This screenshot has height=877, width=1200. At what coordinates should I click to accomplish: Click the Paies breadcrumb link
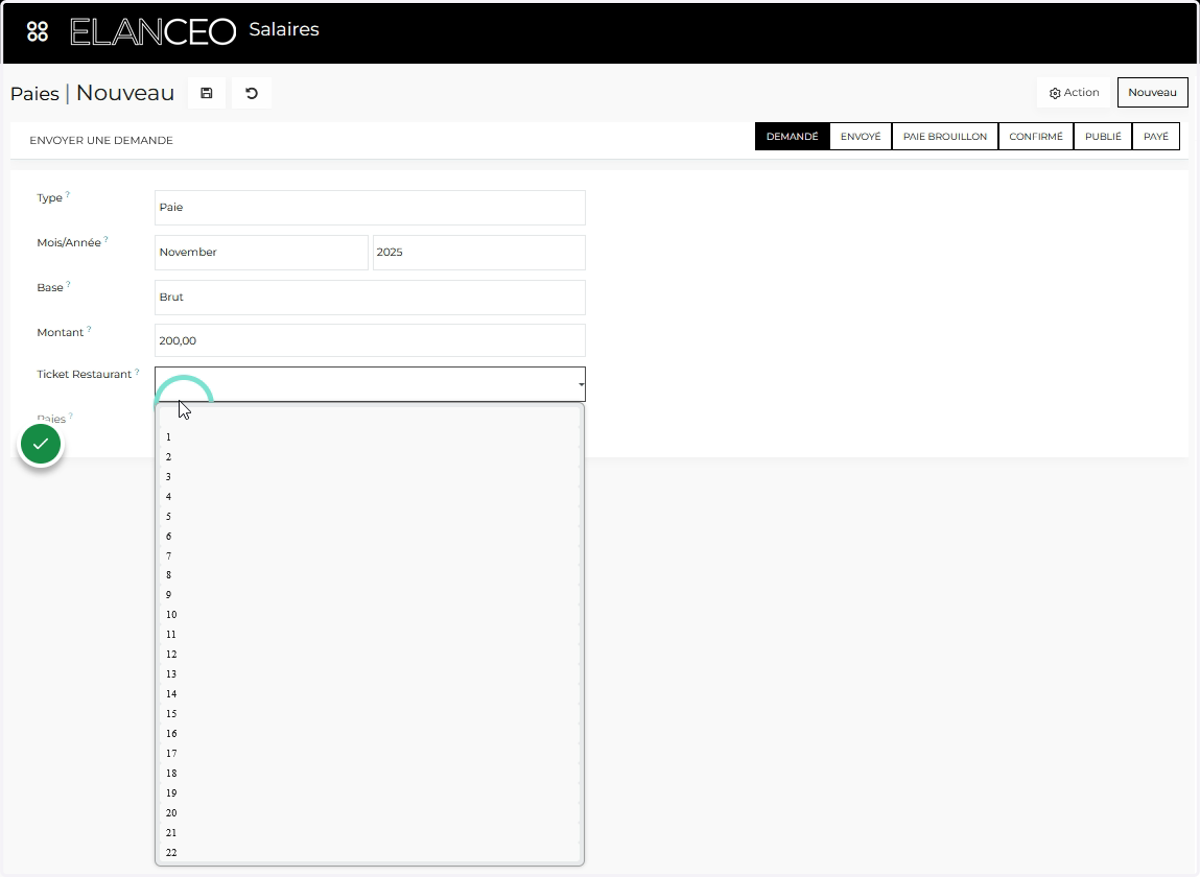click(x=35, y=94)
